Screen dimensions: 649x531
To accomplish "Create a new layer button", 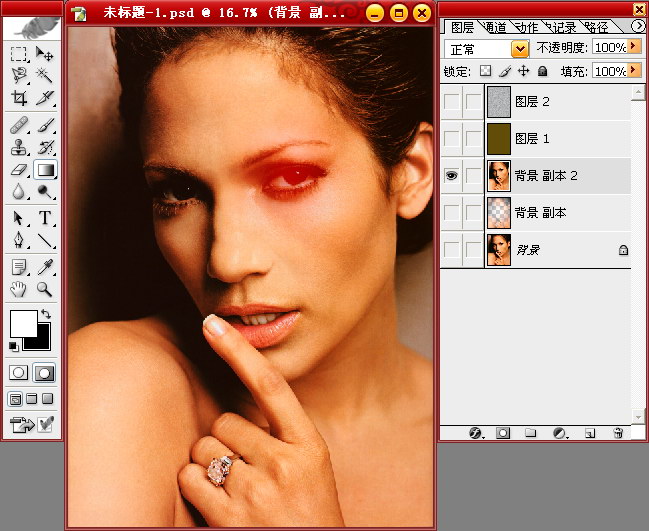I will point(590,433).
